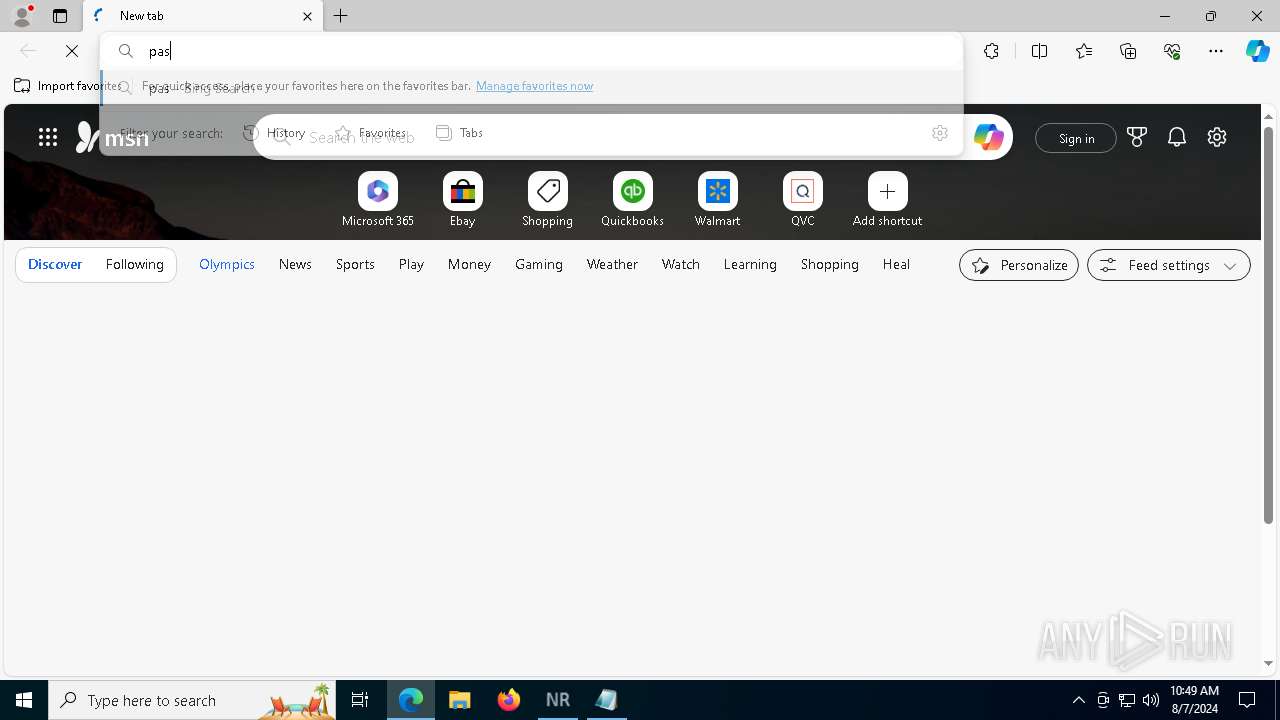Close the New tab tab
The width and height of the screenshot is (1280, 720).
pyautogui.click(x=307, y=16)
